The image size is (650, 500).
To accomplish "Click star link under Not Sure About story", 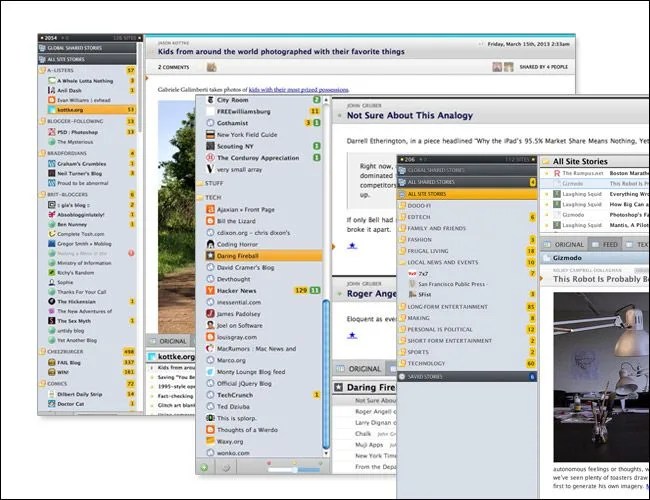I will point(352,245).
